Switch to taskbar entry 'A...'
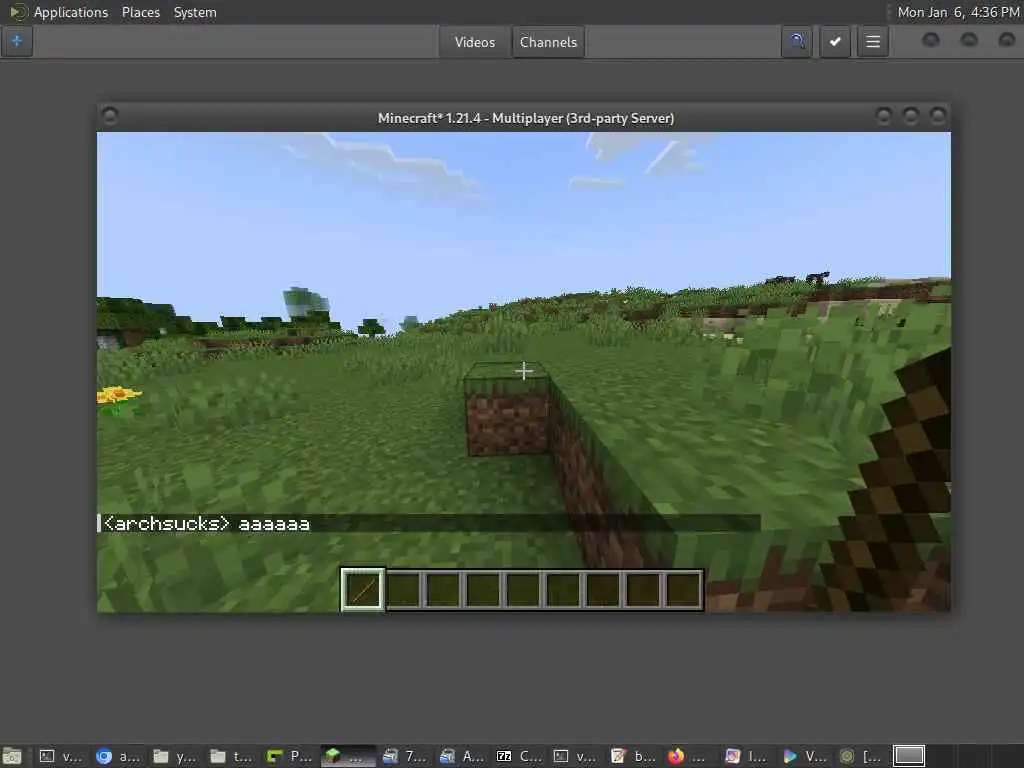This screenshot has height=768, width=1024. click(x=462, y=756)
